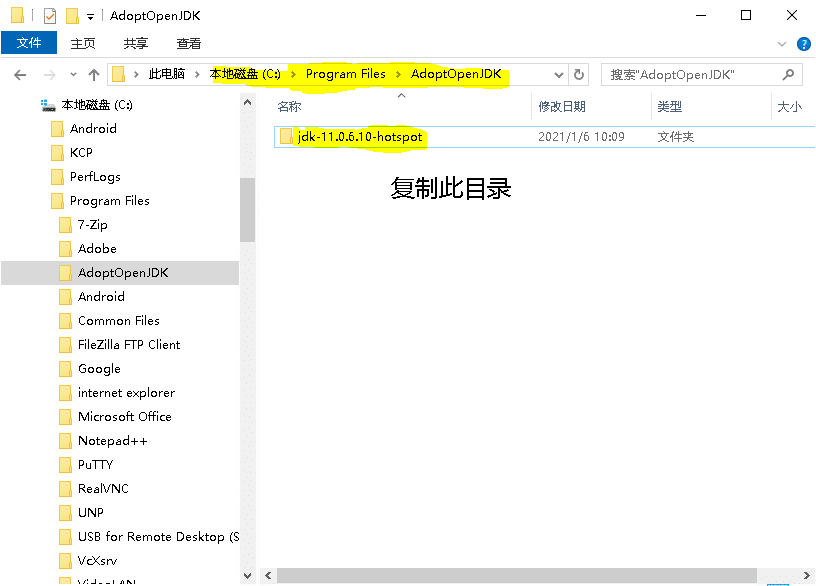Click Program Files in the address breadcrumb
This screenshot has height=586, width=816.
[x=345, y=74]
